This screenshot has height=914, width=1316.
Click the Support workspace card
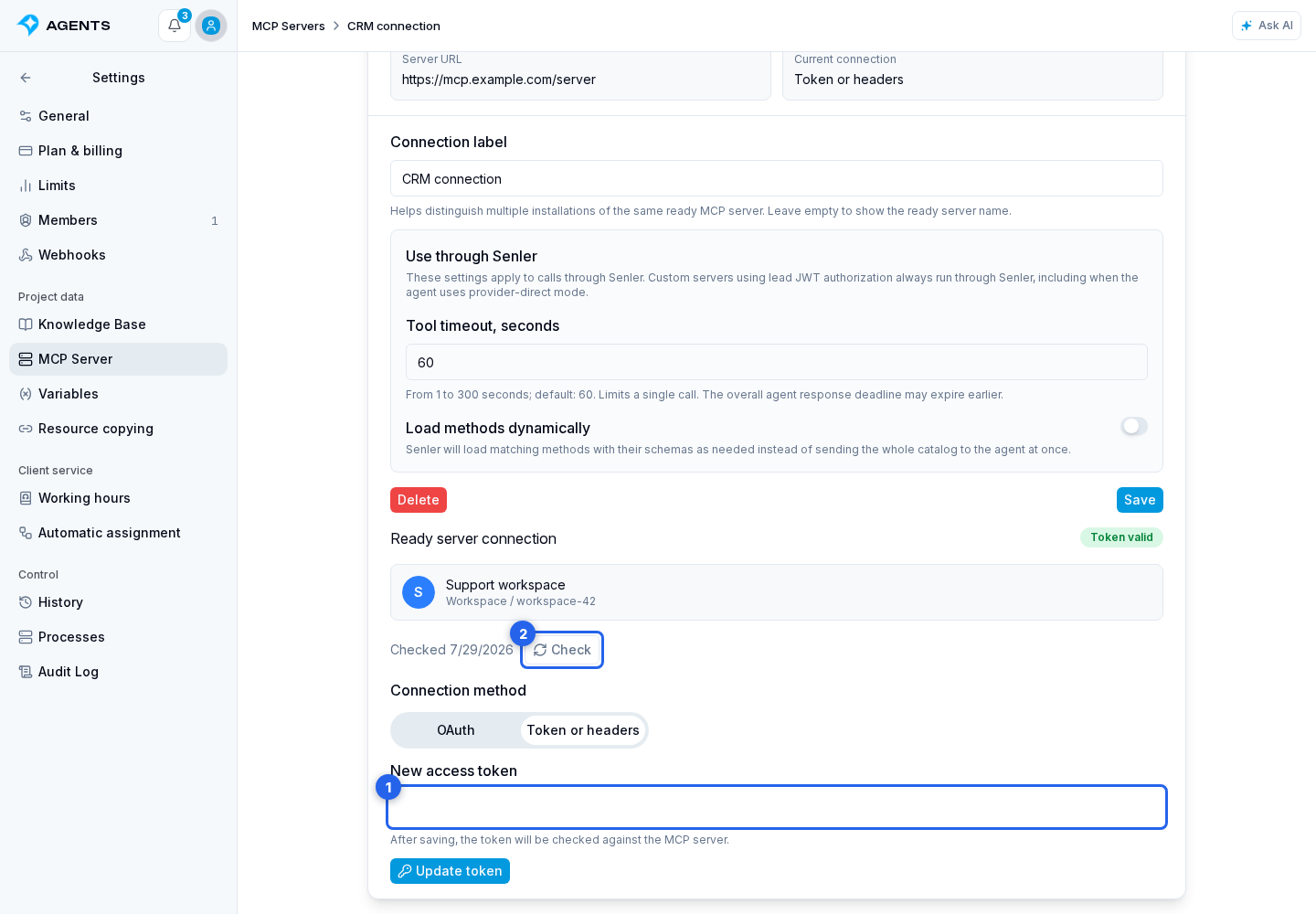click(777, 592)
